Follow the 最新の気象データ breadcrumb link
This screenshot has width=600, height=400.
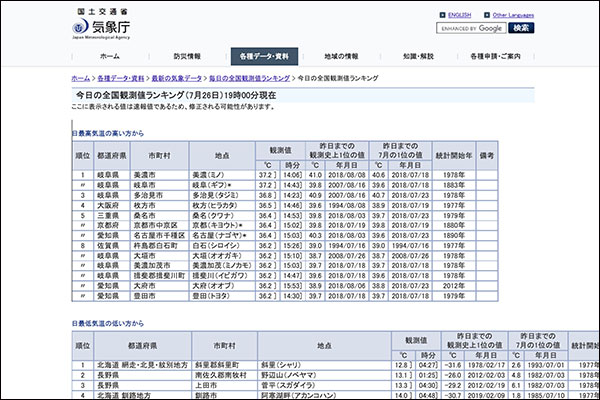[x=176, y=77]
